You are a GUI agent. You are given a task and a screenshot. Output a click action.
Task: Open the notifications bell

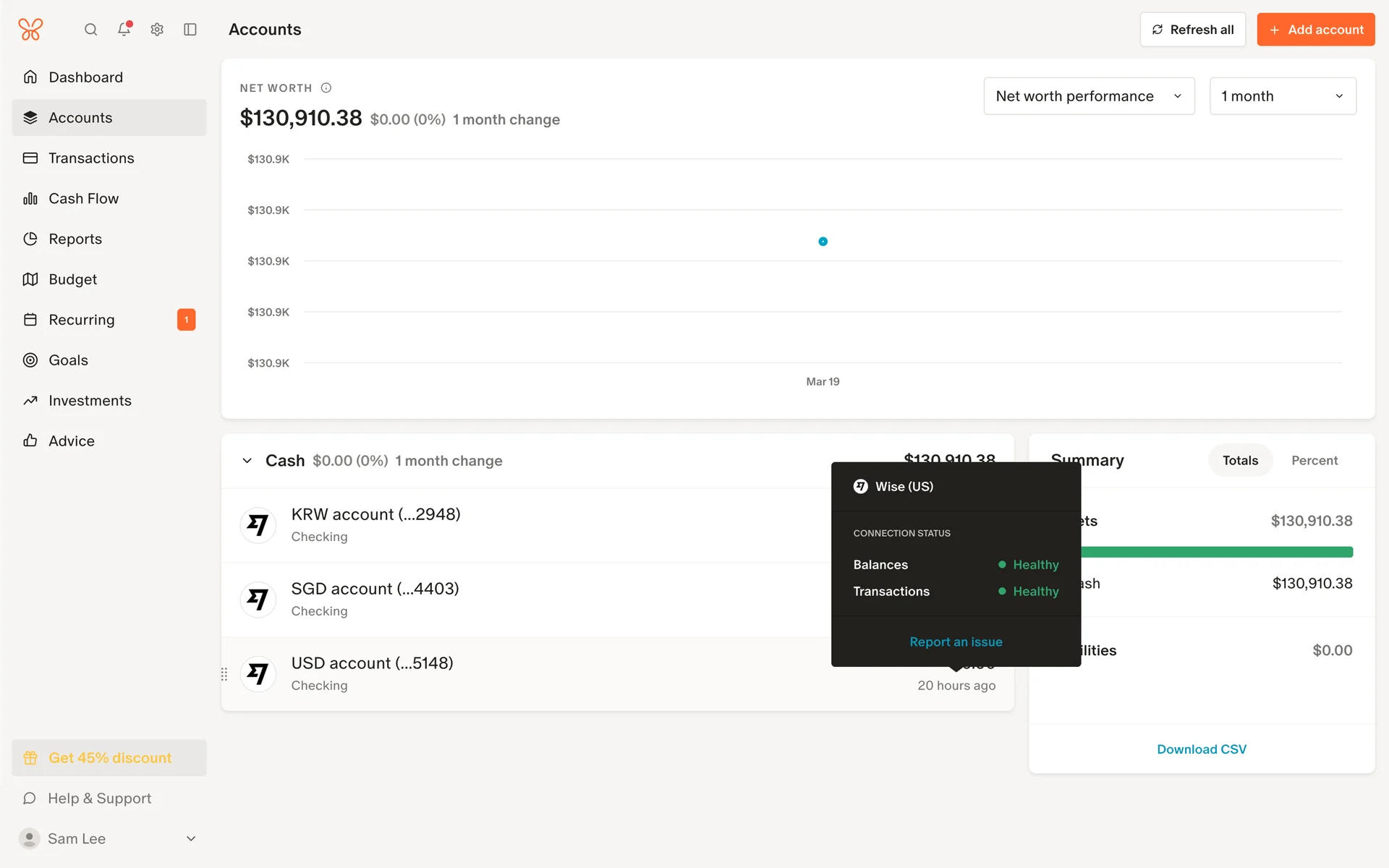point(124,30)
